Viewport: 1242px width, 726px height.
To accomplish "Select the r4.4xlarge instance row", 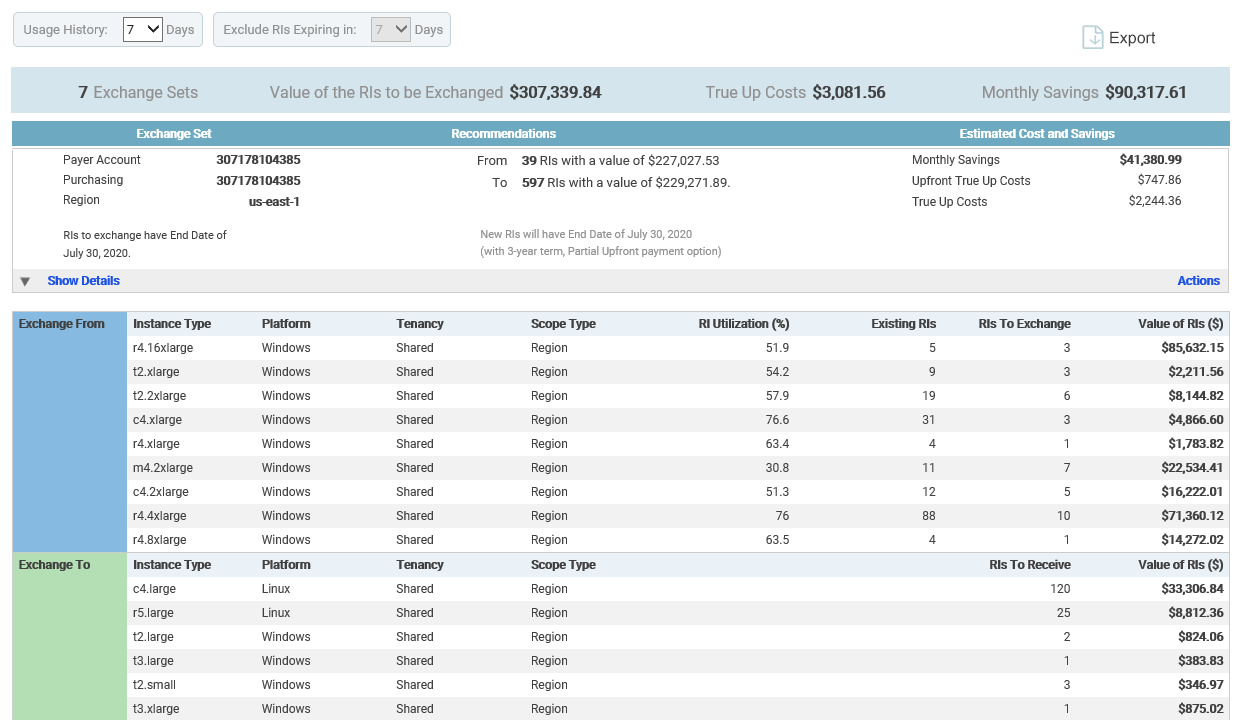I will coord(160,516).
